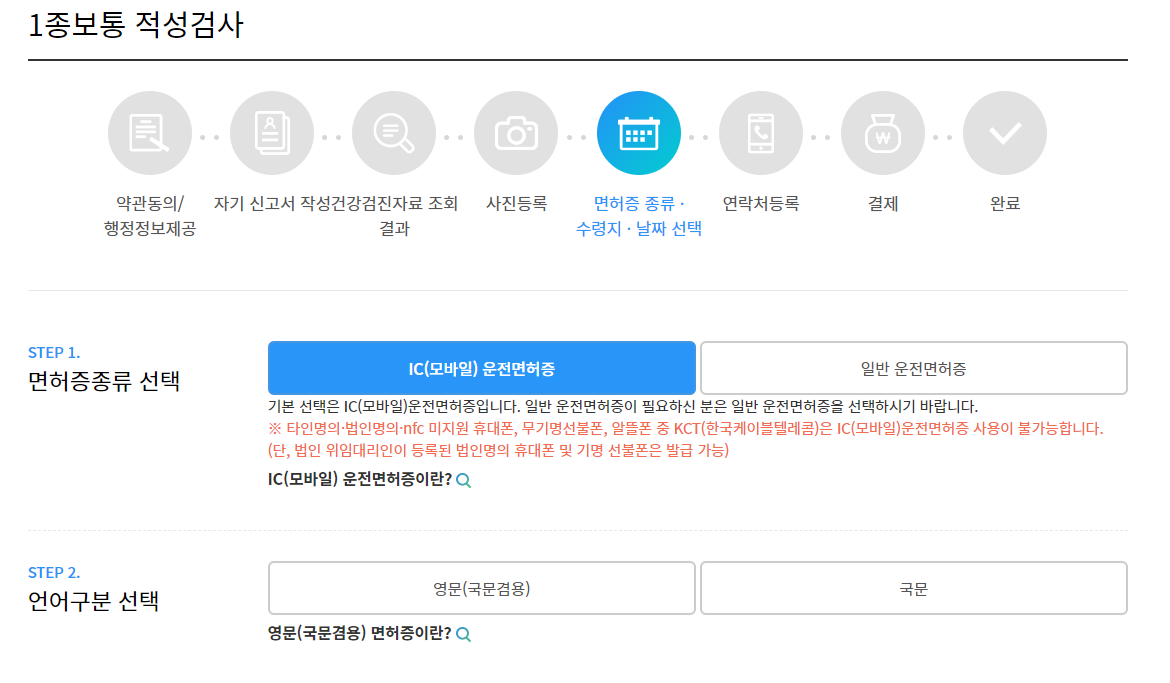The height and width of the screenshot is (683, 1170).
Task: Click the 사진등록 camera step icon
Action: [516, 134]
